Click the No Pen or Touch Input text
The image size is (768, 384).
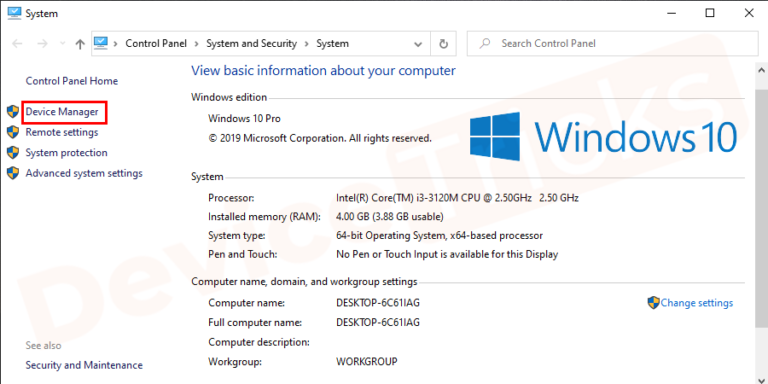click(x=447, y=255)
